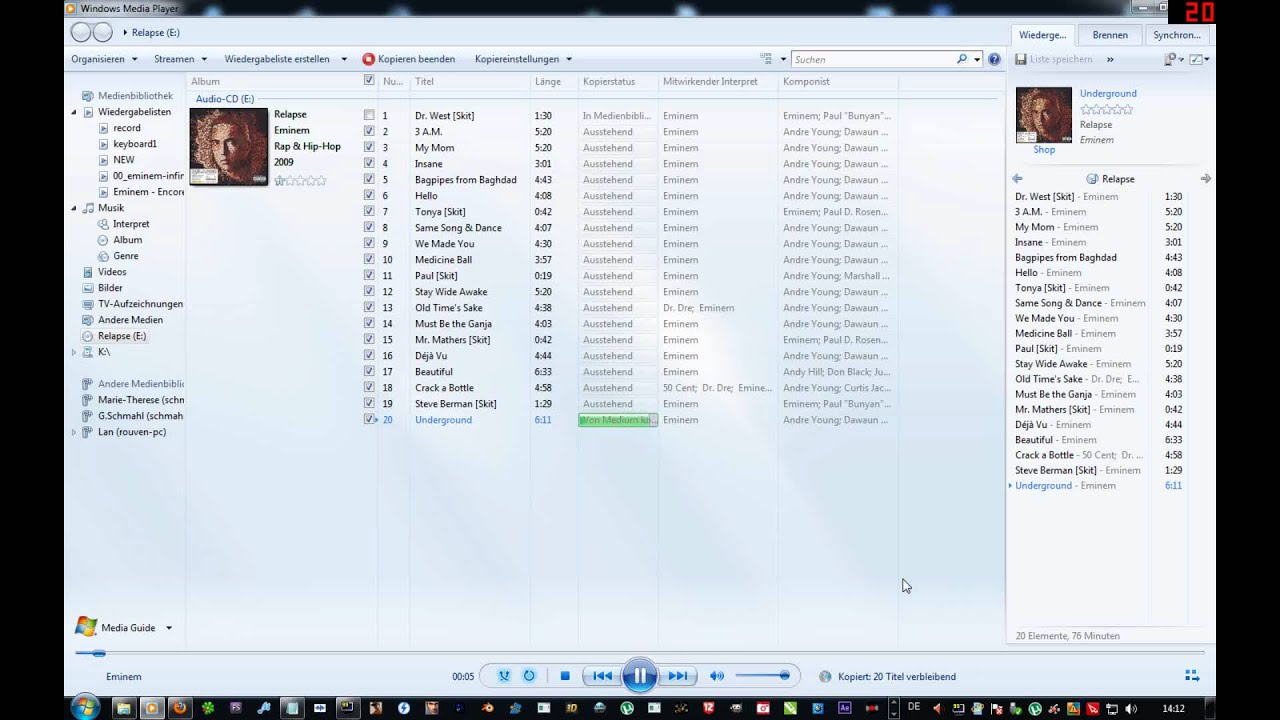
Task: Stop playback with the stop button
Action: [565, 676]
